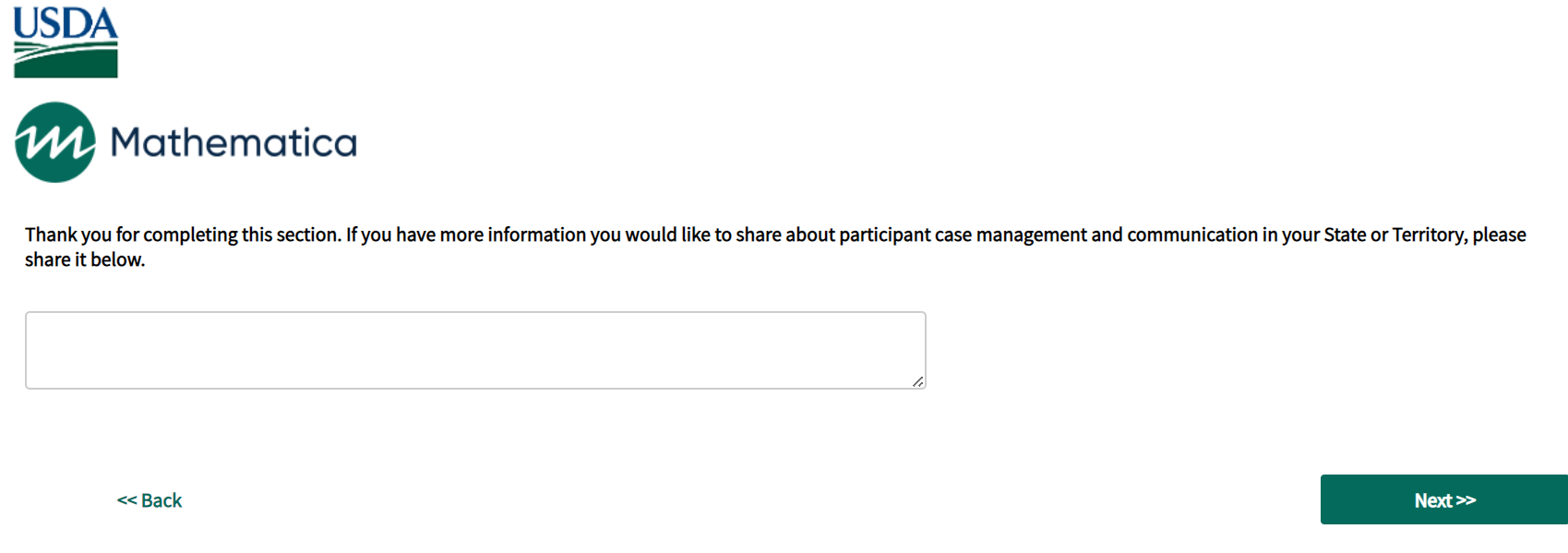This screenshot has width=1568, height=553.
Task: Click the double chevrons before Back
Action: [x=126, y=500]
